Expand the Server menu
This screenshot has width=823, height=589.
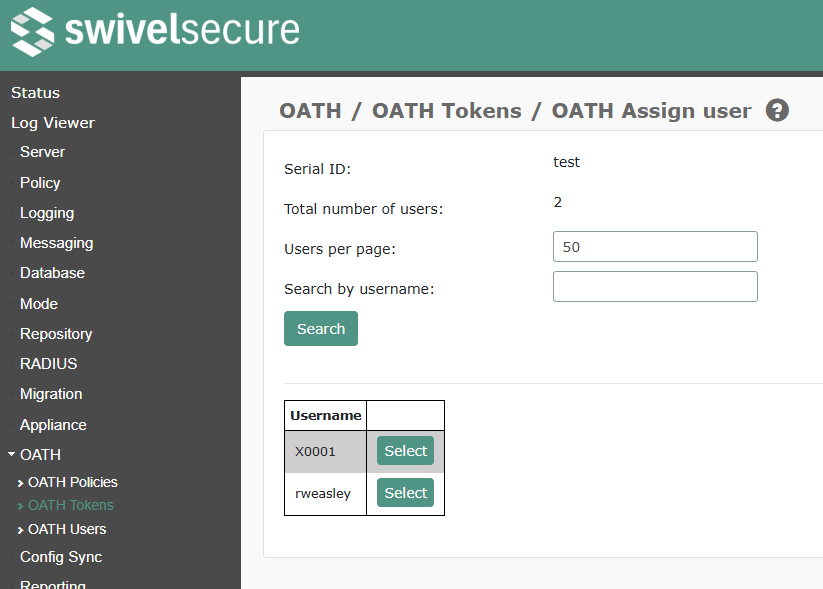tap(42, 152)
